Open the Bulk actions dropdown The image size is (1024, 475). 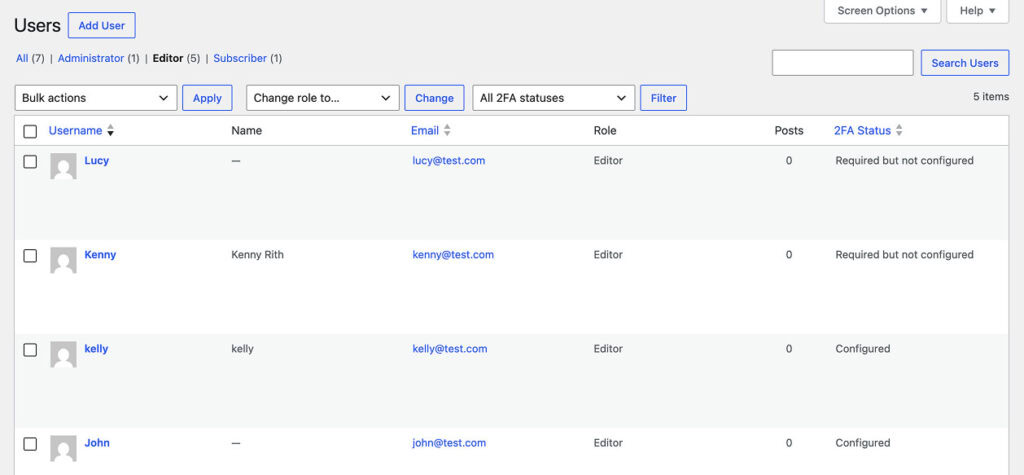click(x=96, y=98)
